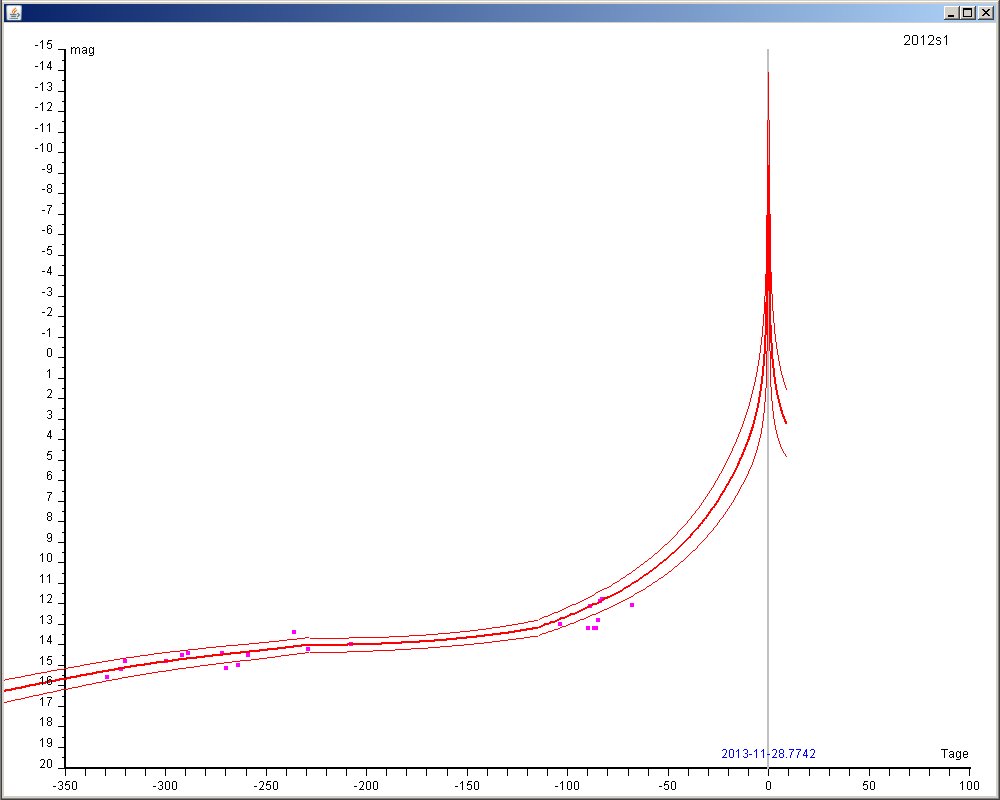Minimize the chart window
This screenshot has height=800, width=1000.
click(x=951, y=13)
